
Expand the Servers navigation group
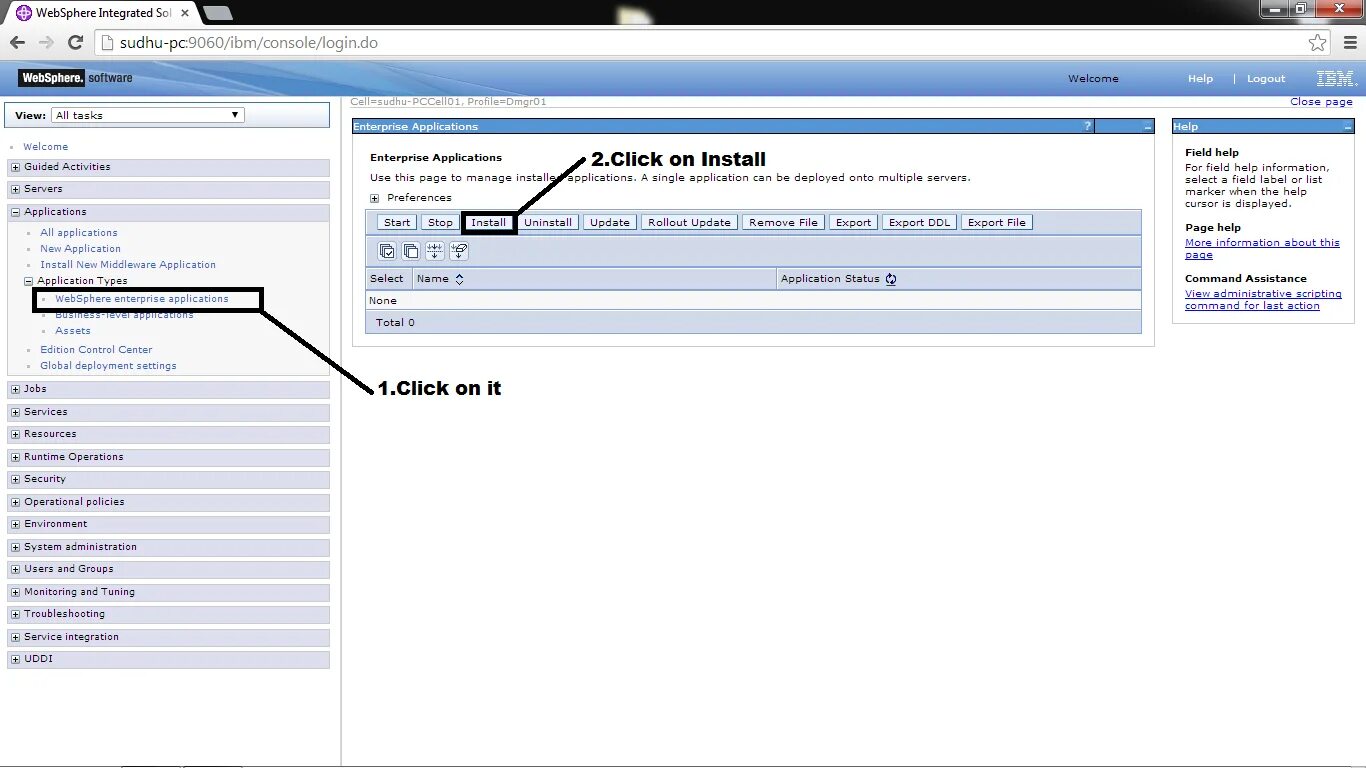click(15, 189)
